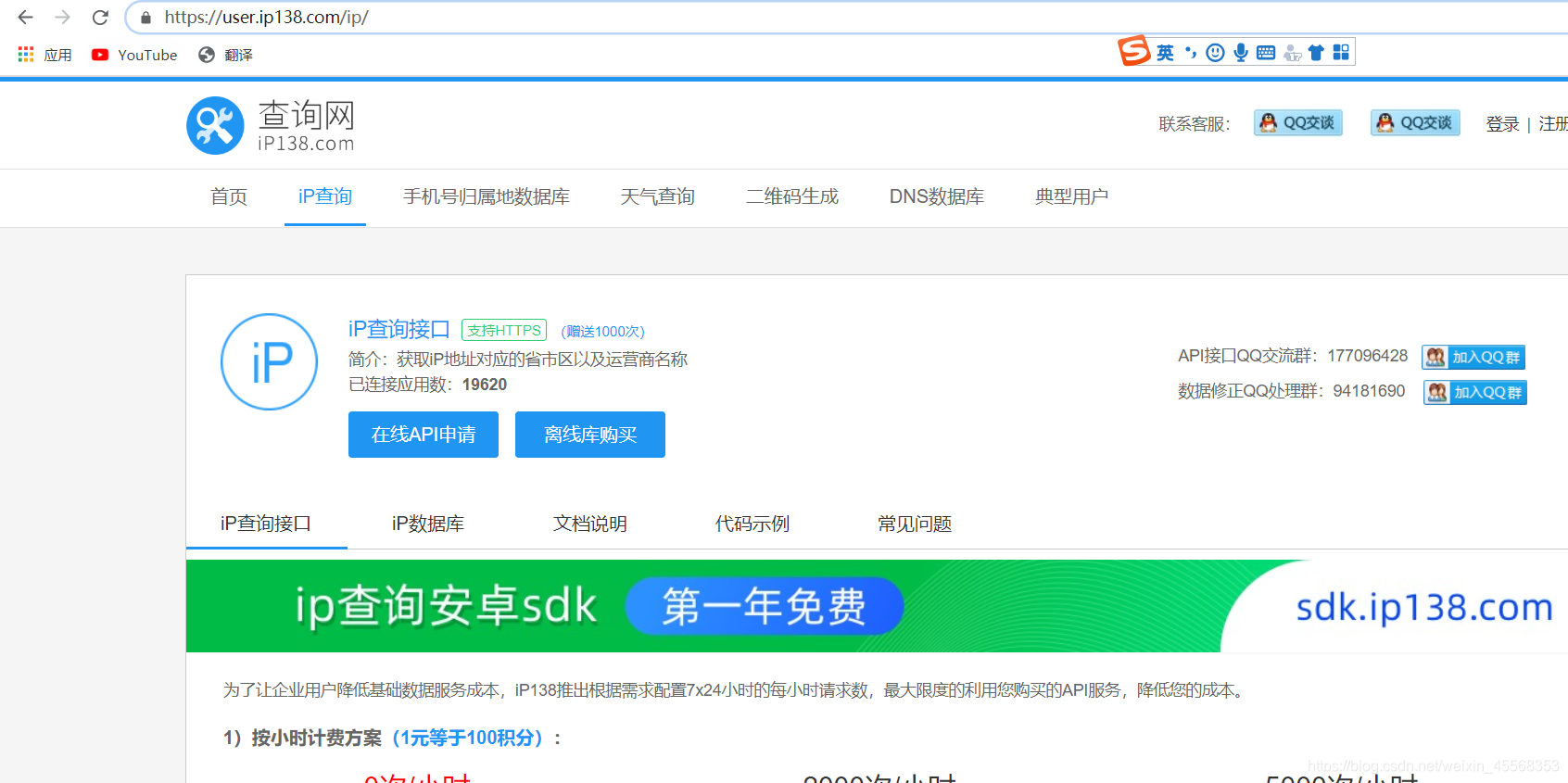
Task: Toggle Sogou punctuation mode icon
Action: pos(1192,53)
